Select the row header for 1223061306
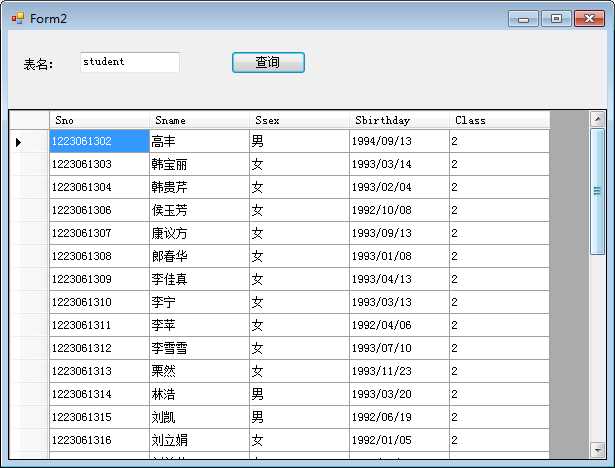The width and height of the screenshot is (615, 468). coord(29,210)
